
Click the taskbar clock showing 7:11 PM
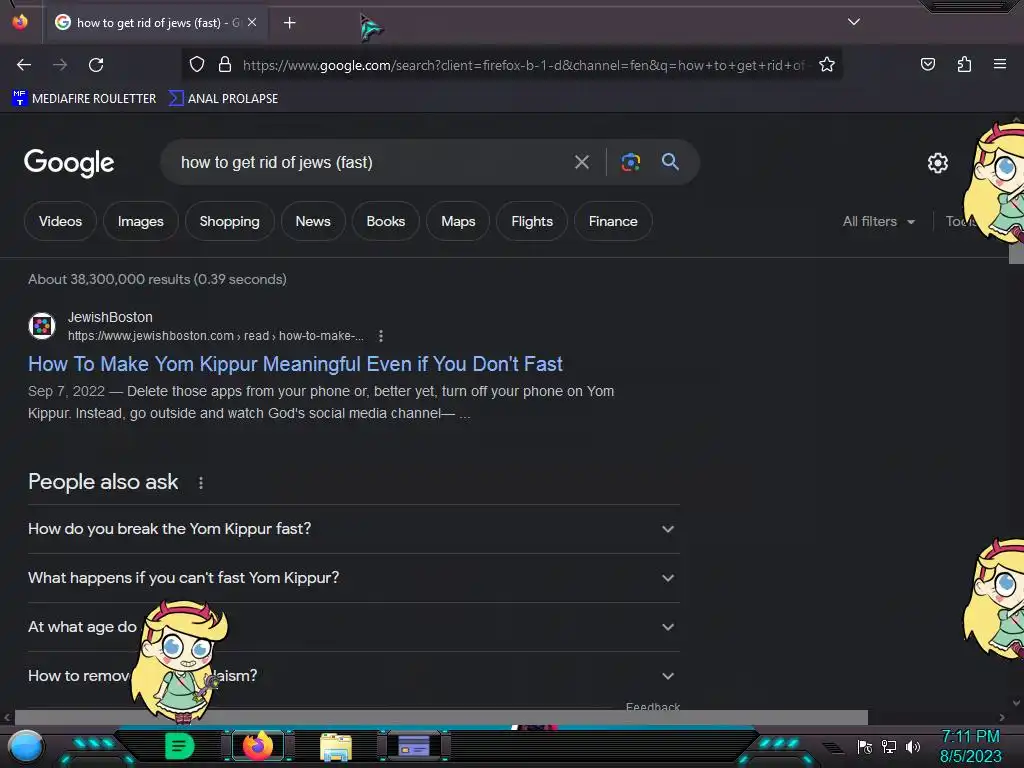click(970, 746)
